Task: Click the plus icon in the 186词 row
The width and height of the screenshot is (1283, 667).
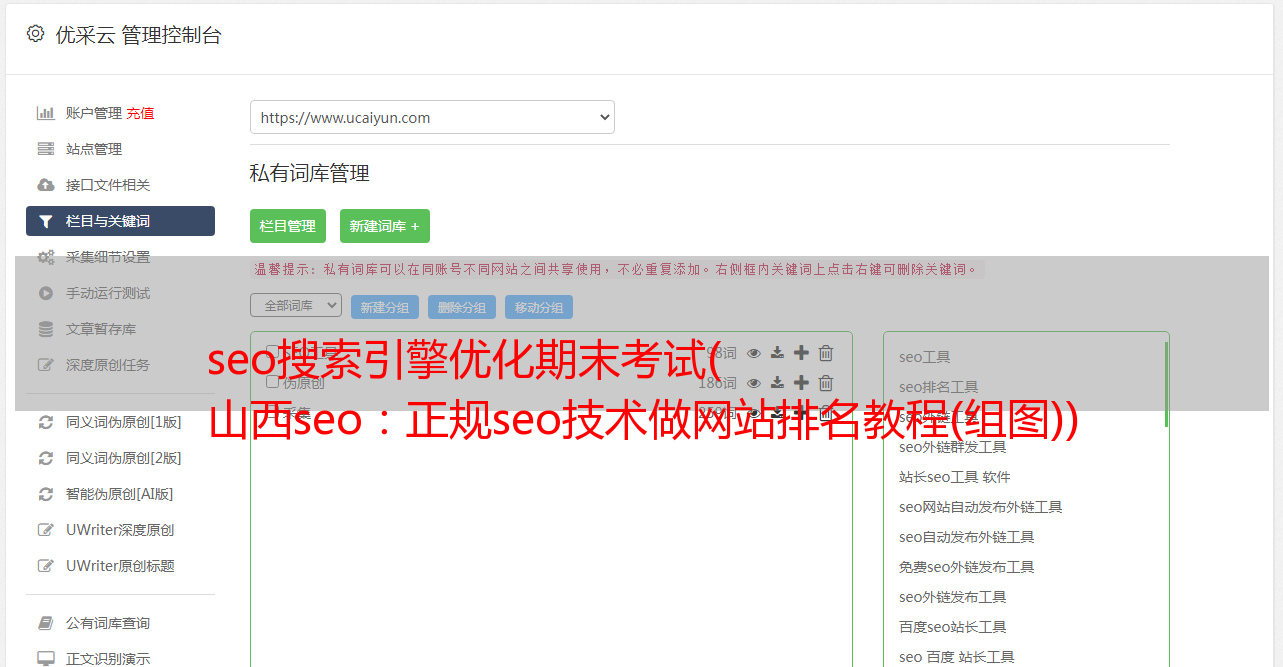Action: pyautogui.click(x=801, y=382)
